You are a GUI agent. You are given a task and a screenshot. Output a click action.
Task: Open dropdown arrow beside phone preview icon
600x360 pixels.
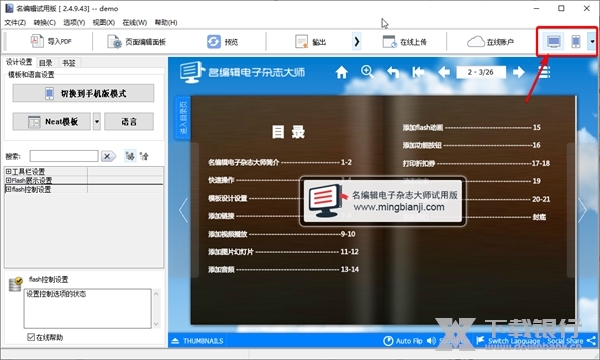click(x=592, y=41)
